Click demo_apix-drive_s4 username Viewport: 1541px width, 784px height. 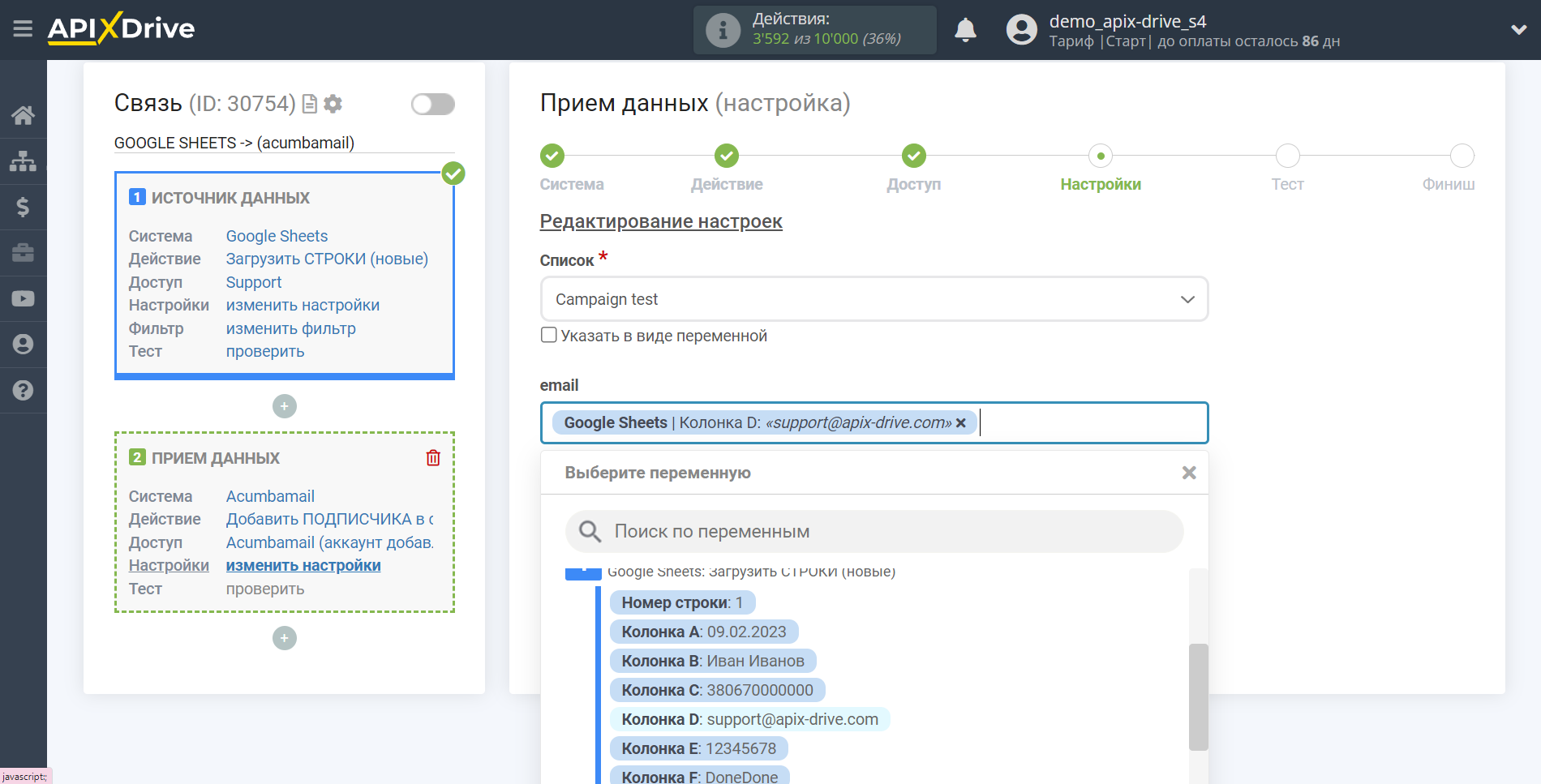[x=1127, y=21]
